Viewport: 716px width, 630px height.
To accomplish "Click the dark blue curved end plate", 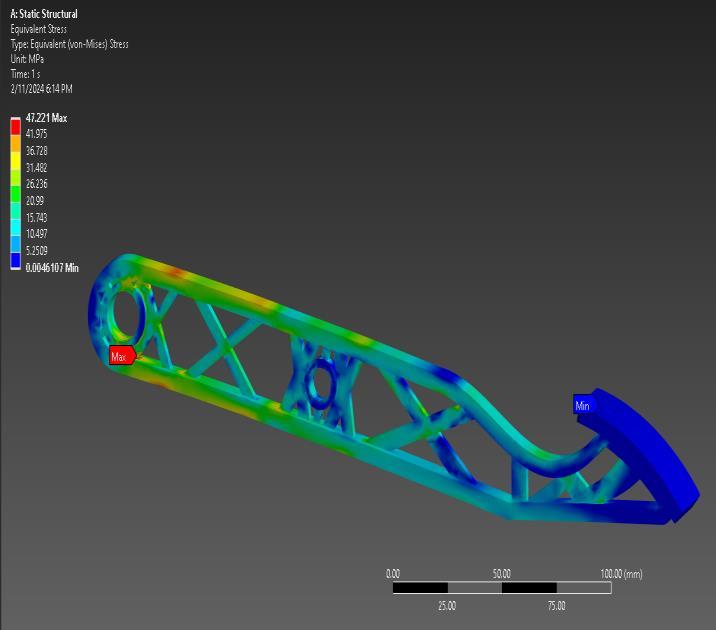I will [x=644, y=452].
